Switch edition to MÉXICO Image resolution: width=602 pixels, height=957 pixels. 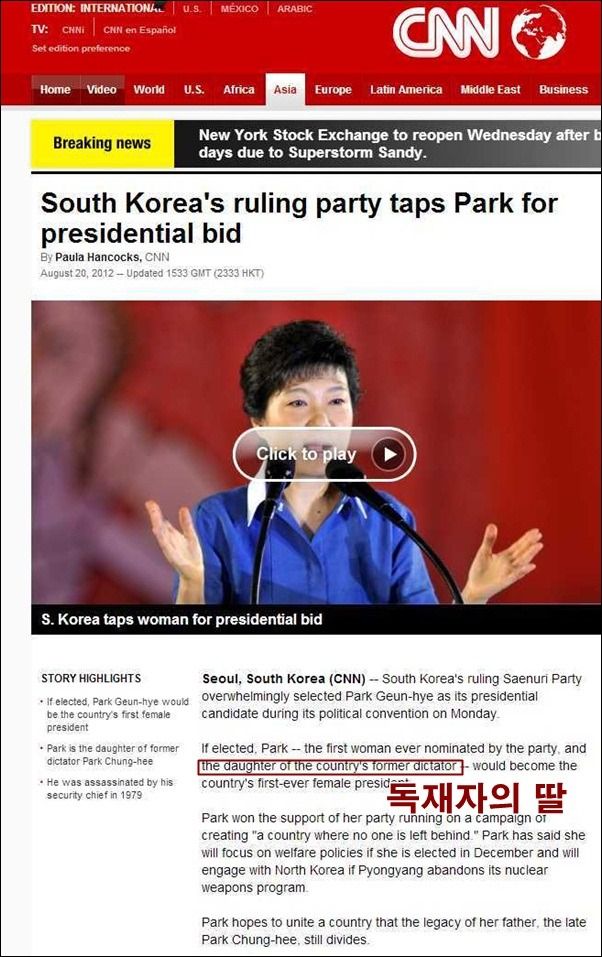(x=239, y=9)
